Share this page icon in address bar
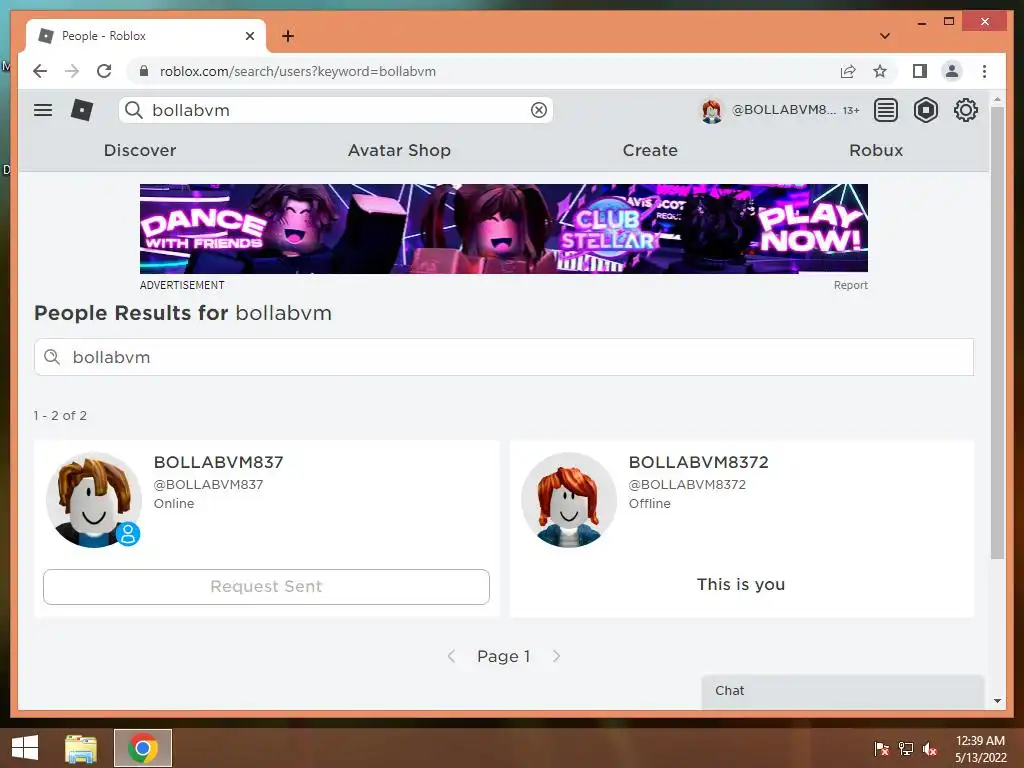This screenshot has width=1024, height=768. 848,71
